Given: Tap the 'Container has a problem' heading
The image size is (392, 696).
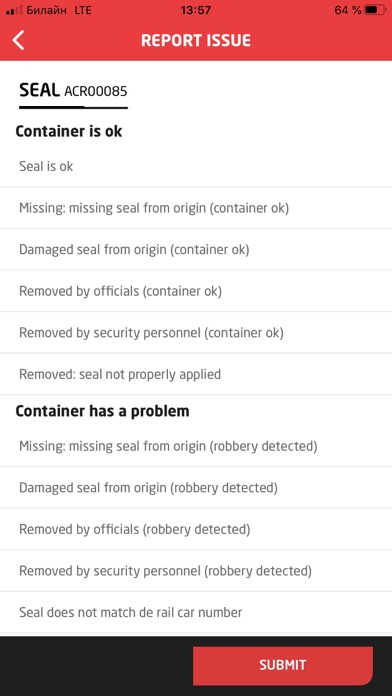Looking at the screenshot, I should coord(103,411).
